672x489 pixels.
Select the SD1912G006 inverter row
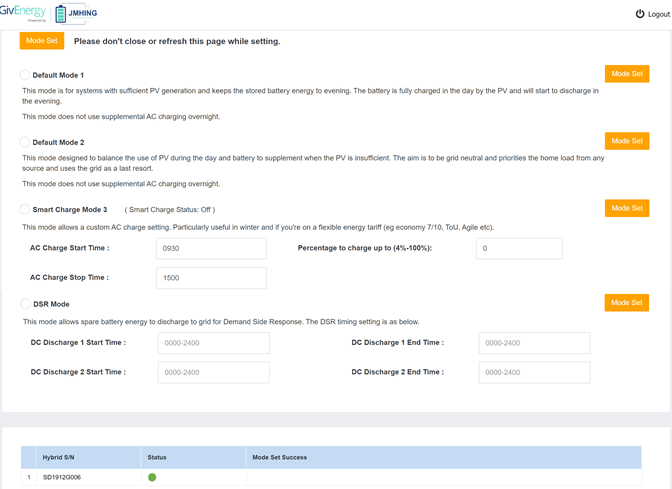62,477
